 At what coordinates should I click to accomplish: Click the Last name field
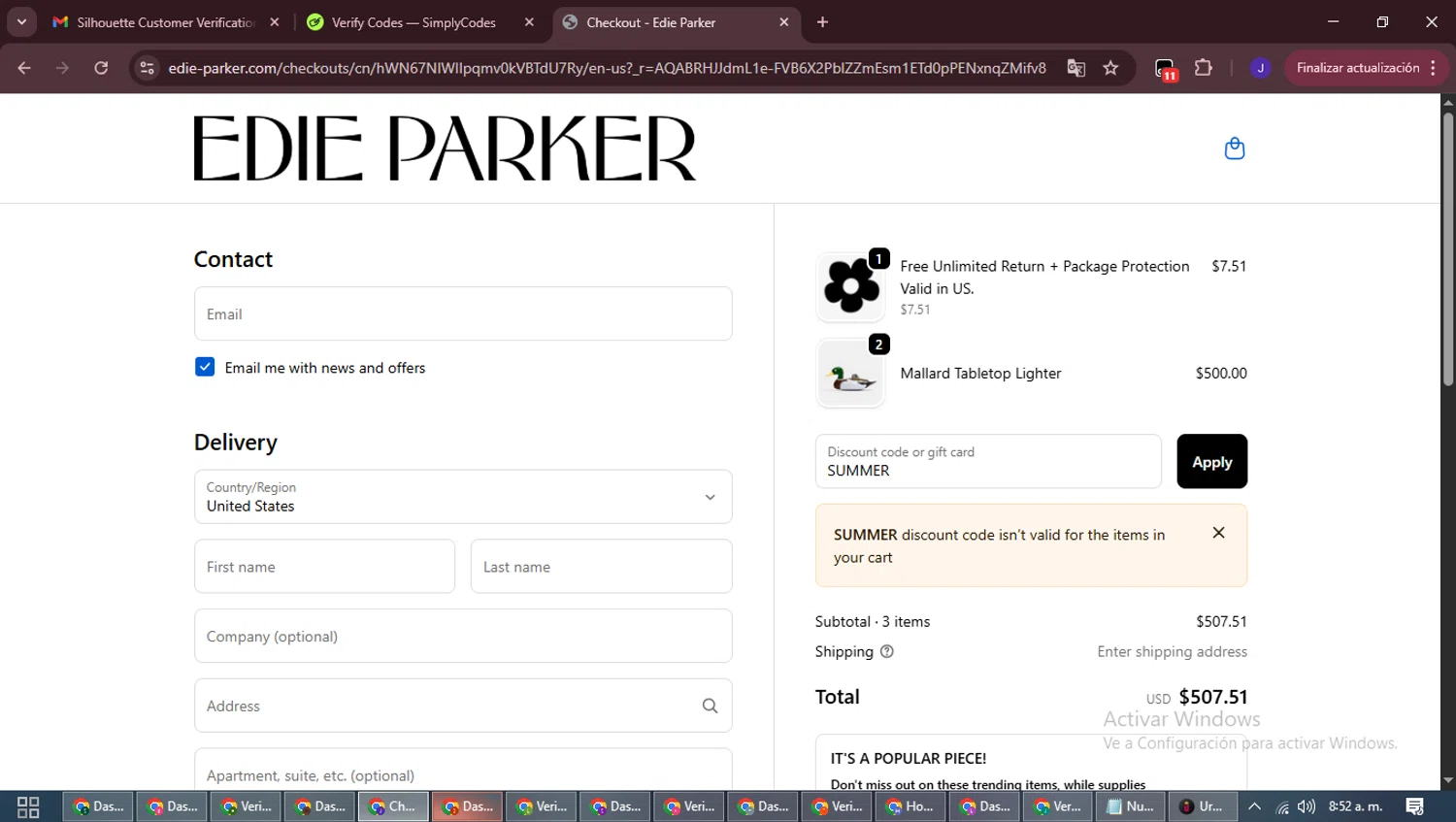pyautogui.click(x=601, y=566)
